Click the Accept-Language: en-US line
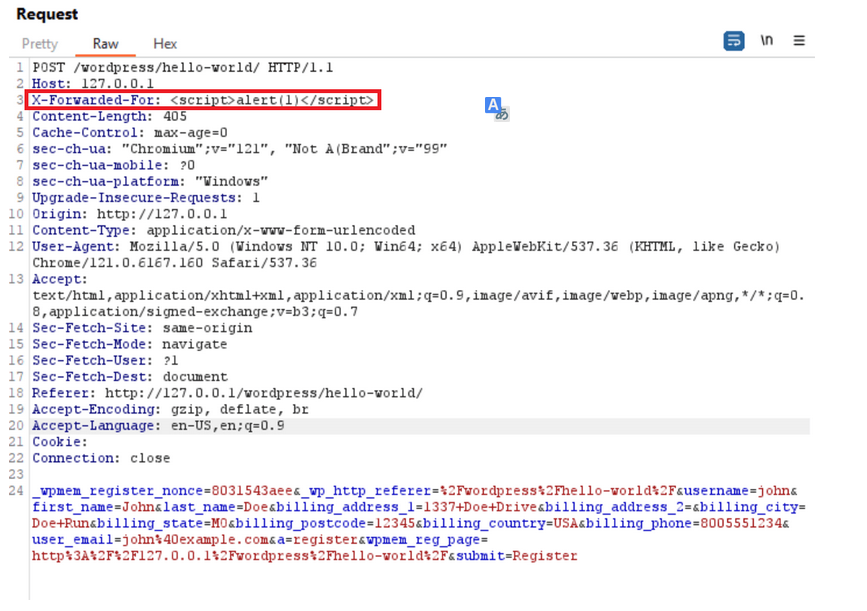867x611 pixels. 158,426
